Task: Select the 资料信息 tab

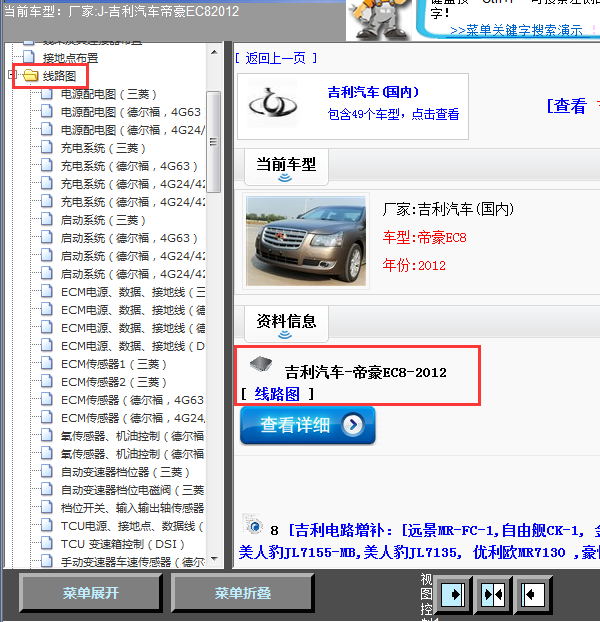Action: point(286,323)
